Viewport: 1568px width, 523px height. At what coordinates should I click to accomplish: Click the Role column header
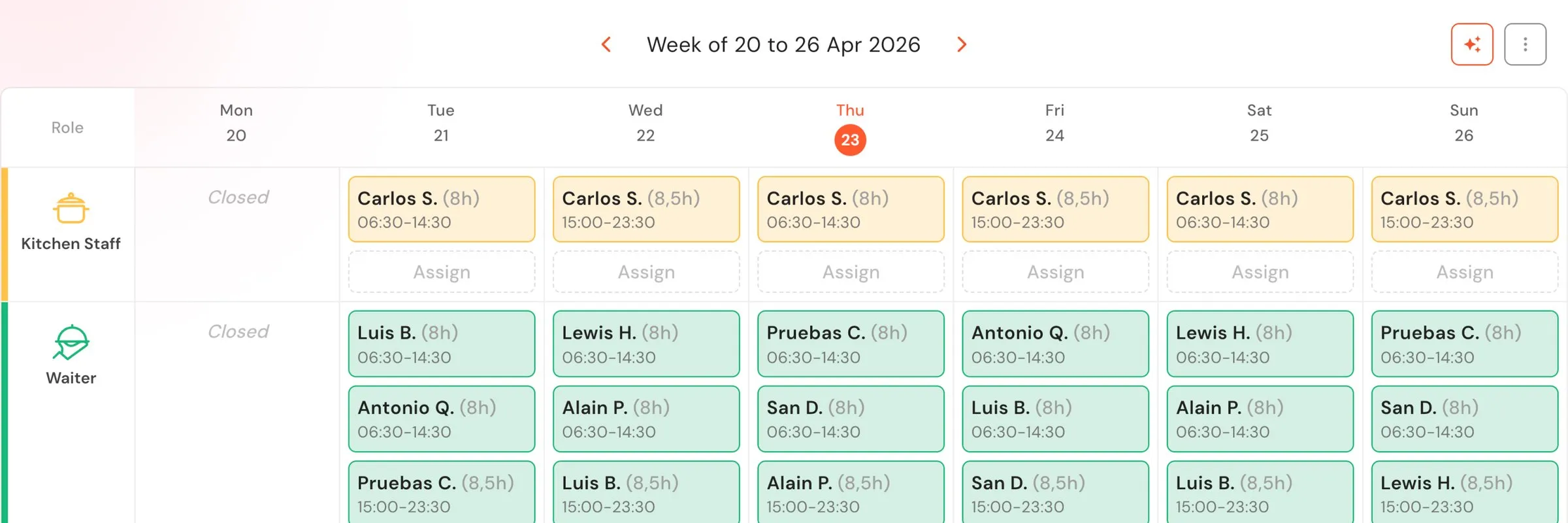coord(67,127)
